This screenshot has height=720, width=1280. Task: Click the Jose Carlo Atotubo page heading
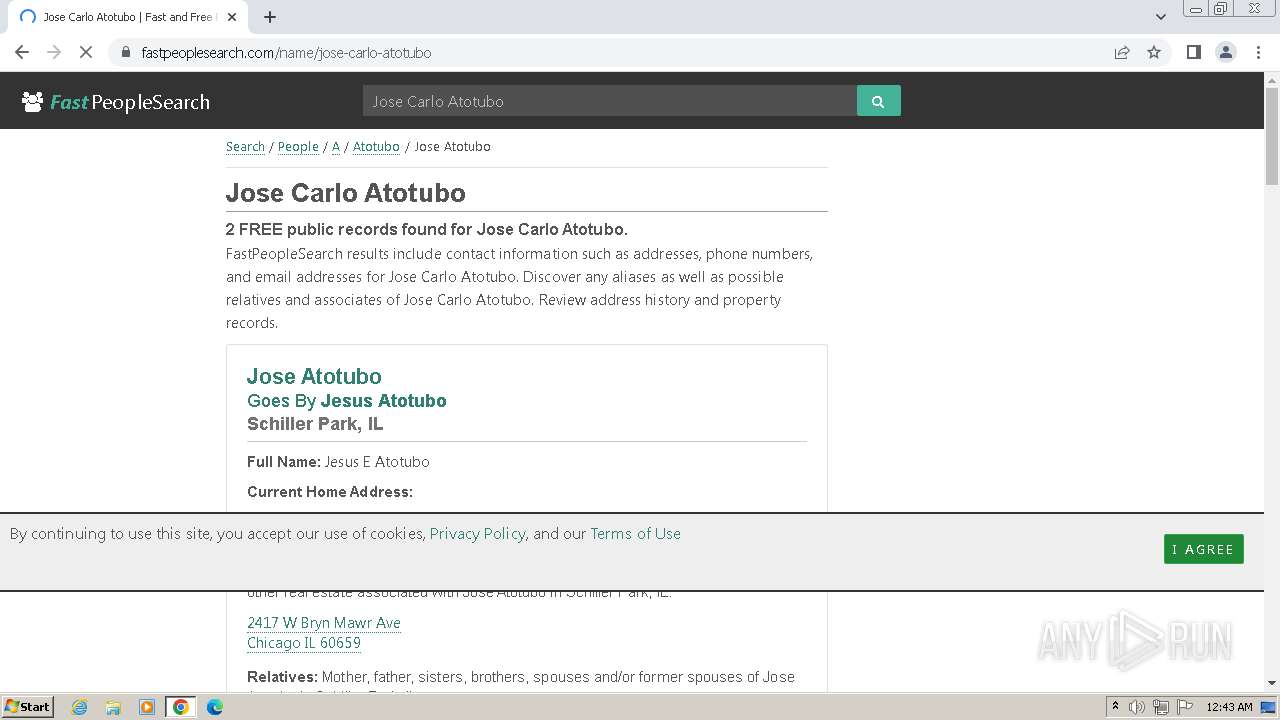click(x=345, y=193)
